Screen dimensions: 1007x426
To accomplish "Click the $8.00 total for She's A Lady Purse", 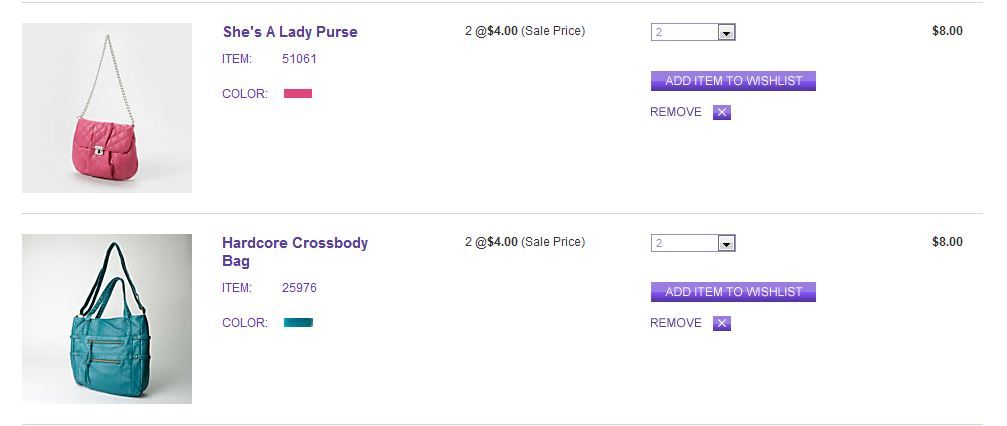I will click(947, 31).
